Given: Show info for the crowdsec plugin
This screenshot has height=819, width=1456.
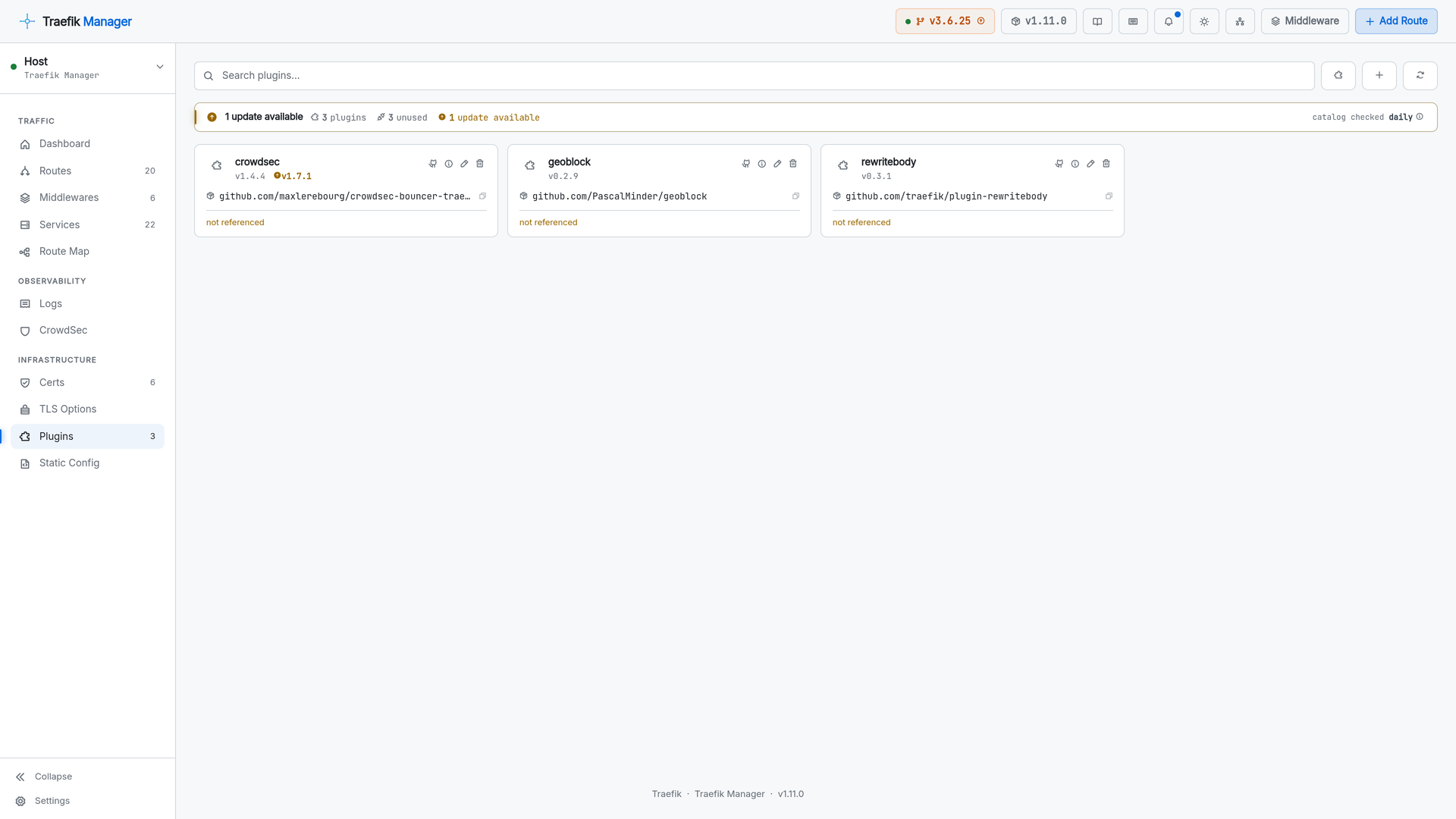Looking at the screenshot, I should [449, 164].
